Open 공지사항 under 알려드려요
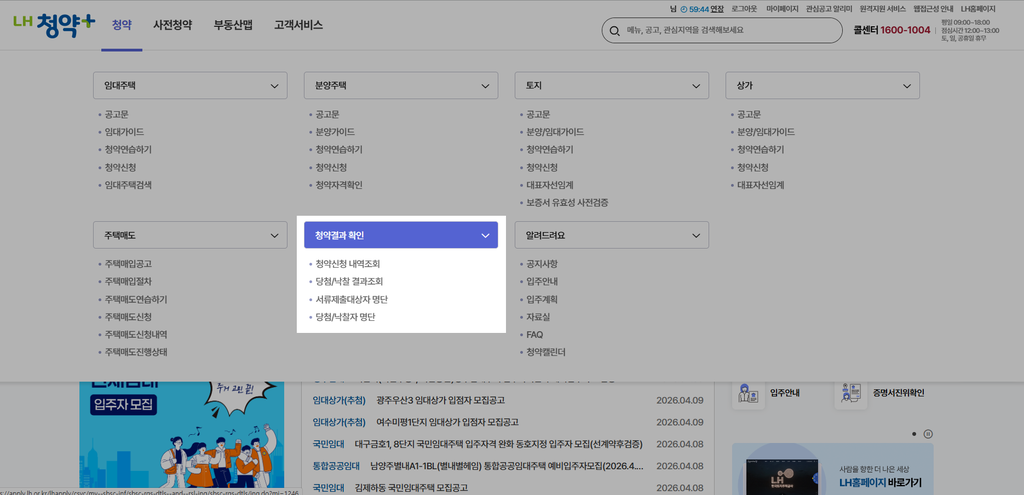This screenshot has width=1024, height=495. [542, 264]
